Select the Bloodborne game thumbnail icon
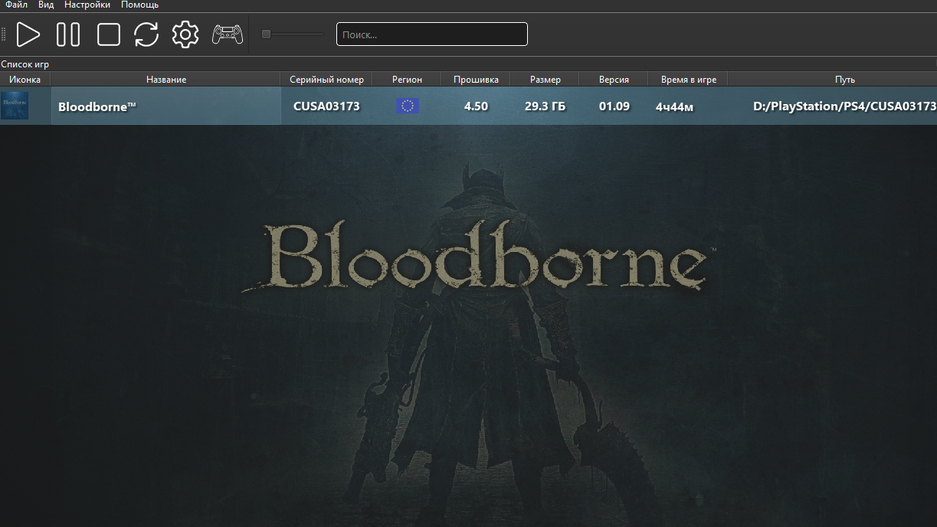The height and width of the screenshot is (527, 937). pyautogui.click(x=14, y=106)
